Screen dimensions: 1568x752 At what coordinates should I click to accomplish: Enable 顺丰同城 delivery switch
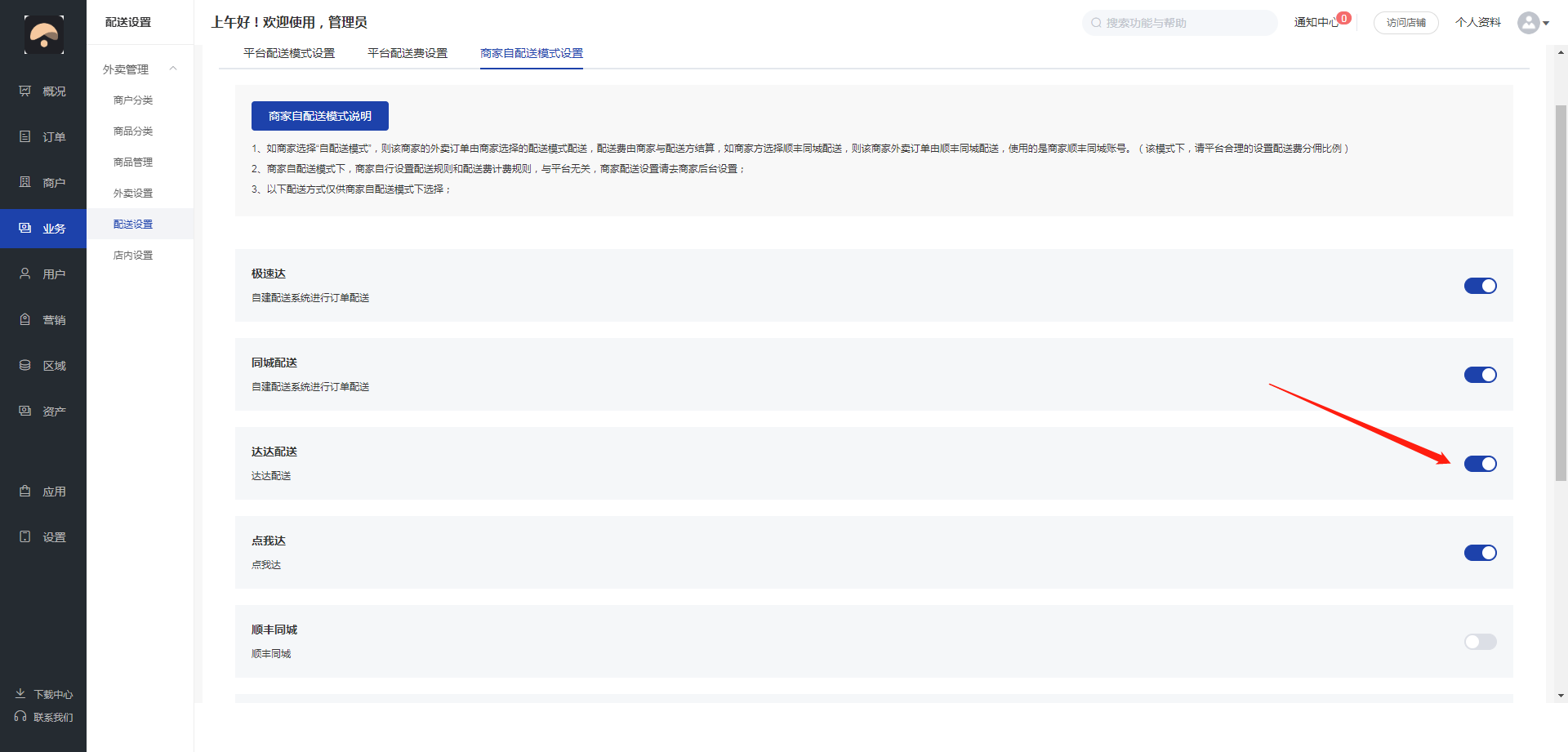[1480, 642]
